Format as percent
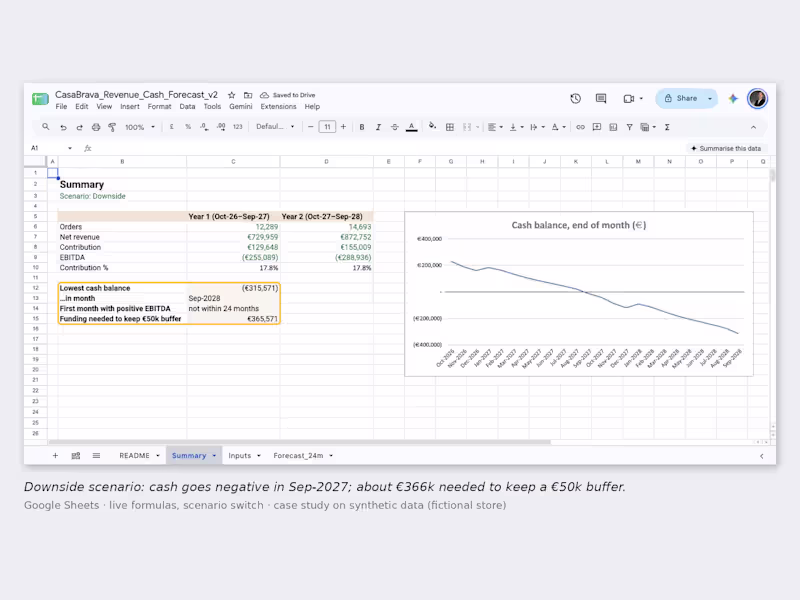This screenshot has height=600, width=800. [x=188, y=127]
